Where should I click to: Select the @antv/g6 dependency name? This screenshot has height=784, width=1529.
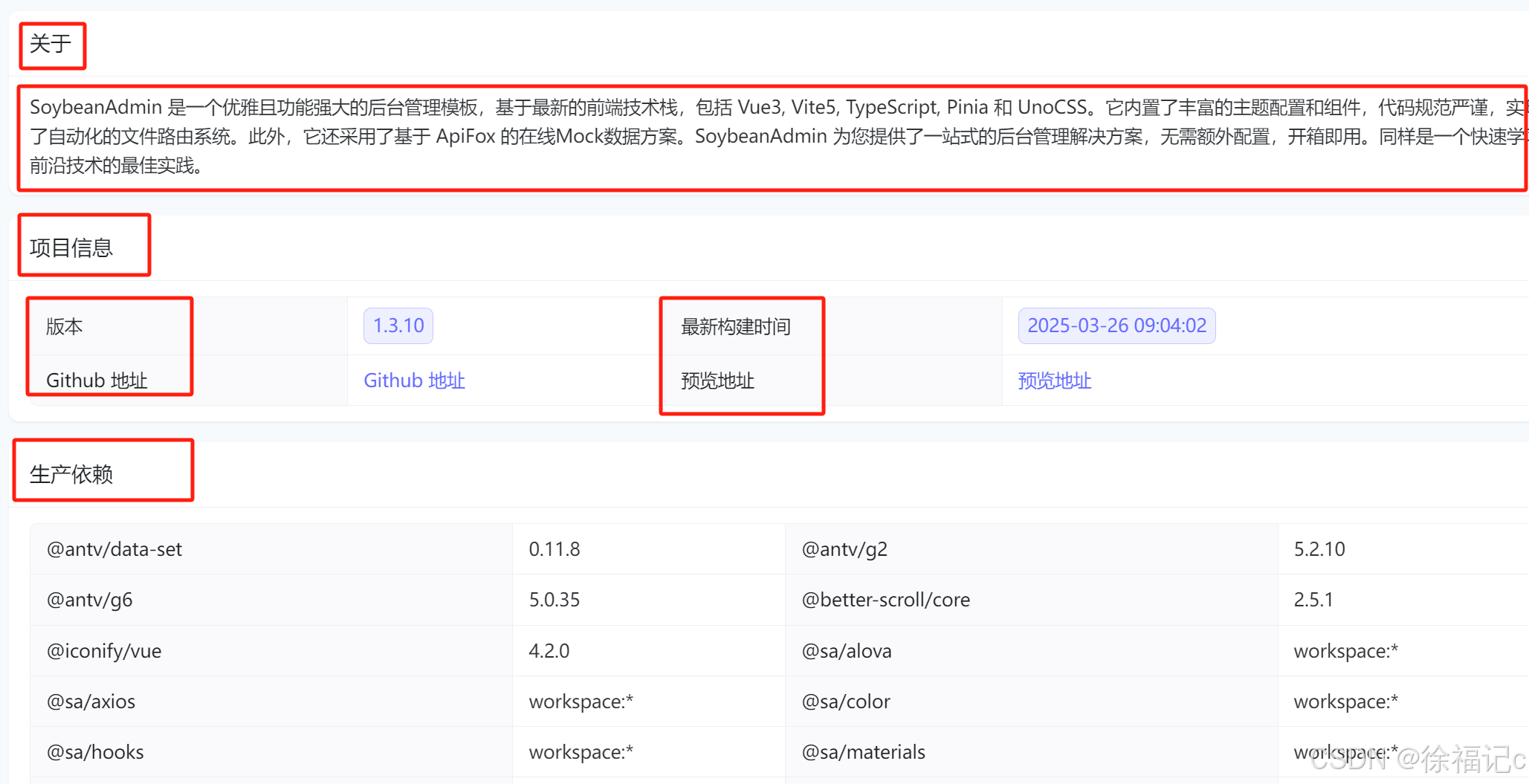click(x=90, y=600)
